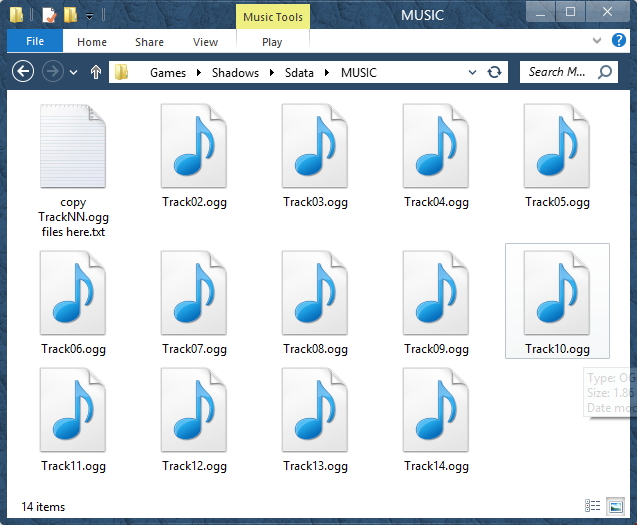Switch to Large icons view layout

617,506
